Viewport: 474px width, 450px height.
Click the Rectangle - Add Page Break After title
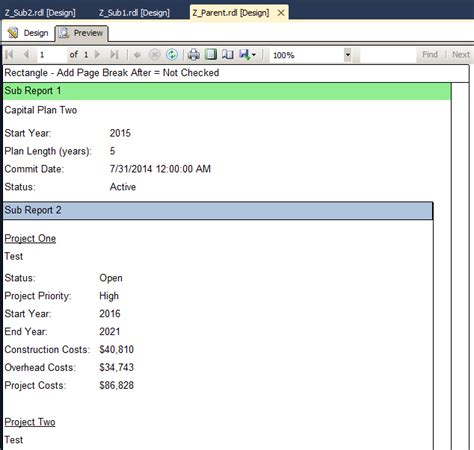(x=112, y=73)
